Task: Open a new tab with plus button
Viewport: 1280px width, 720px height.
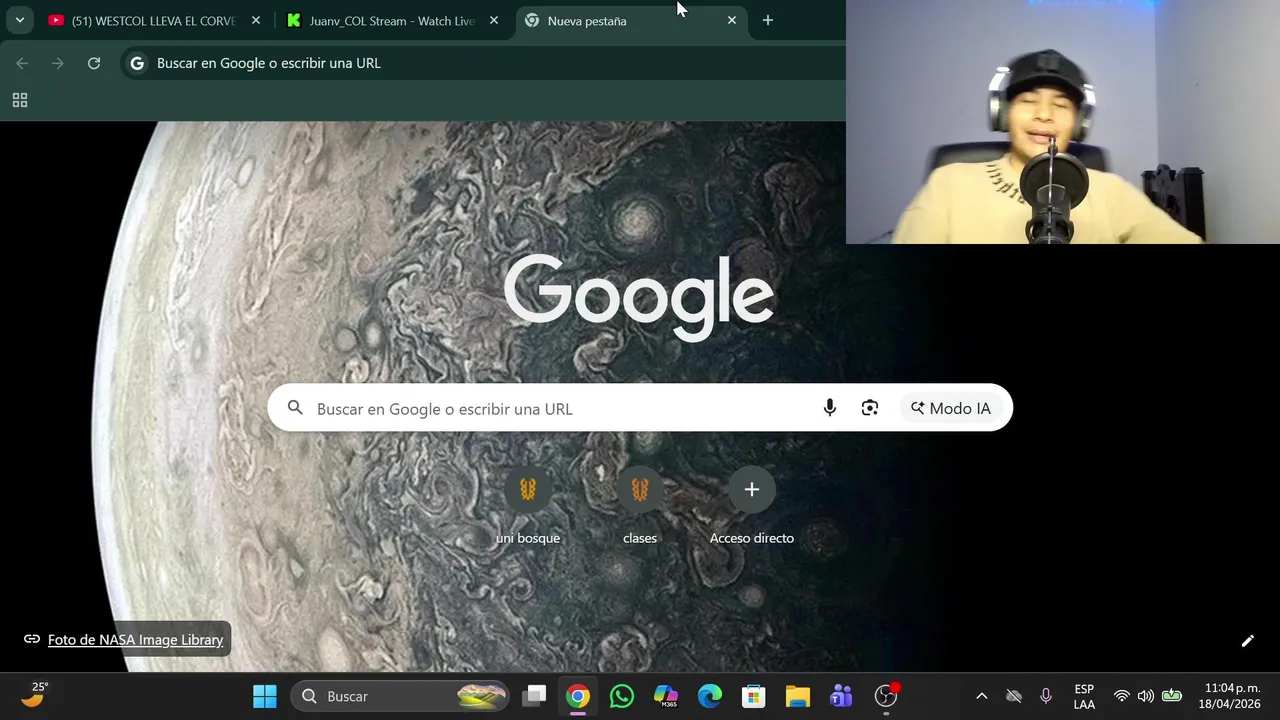Action: click(767, 20)
